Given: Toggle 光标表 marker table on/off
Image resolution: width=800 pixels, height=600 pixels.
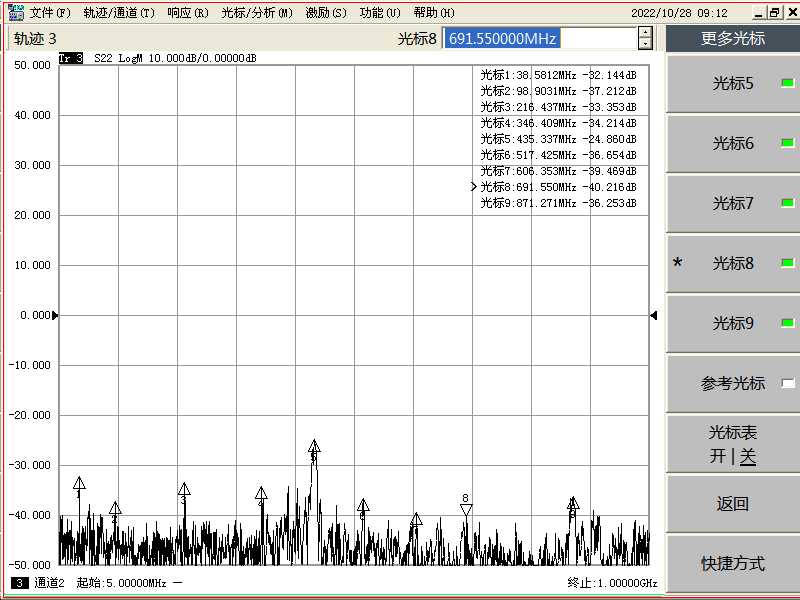Looking at the screenshot, I should (x=733, y=444).
